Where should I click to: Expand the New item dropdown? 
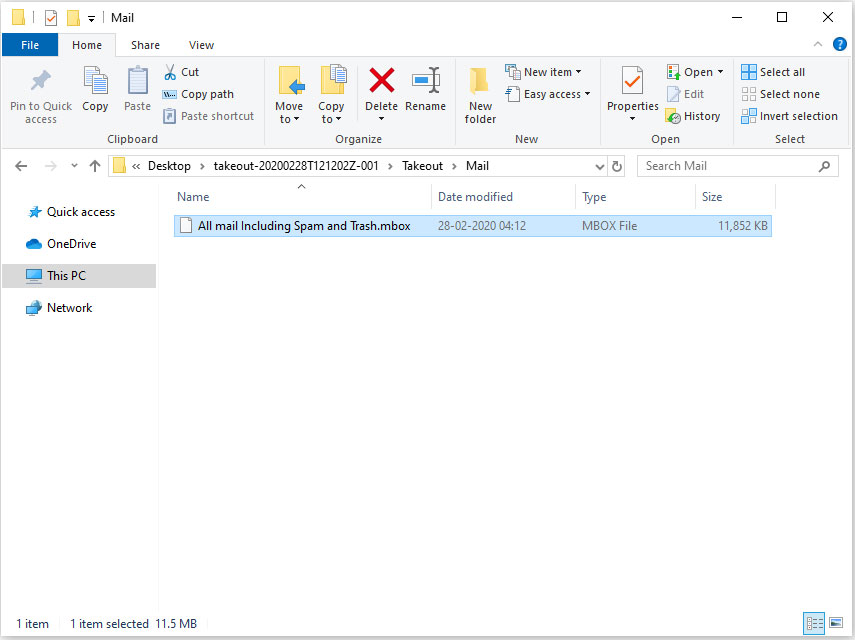545,71
